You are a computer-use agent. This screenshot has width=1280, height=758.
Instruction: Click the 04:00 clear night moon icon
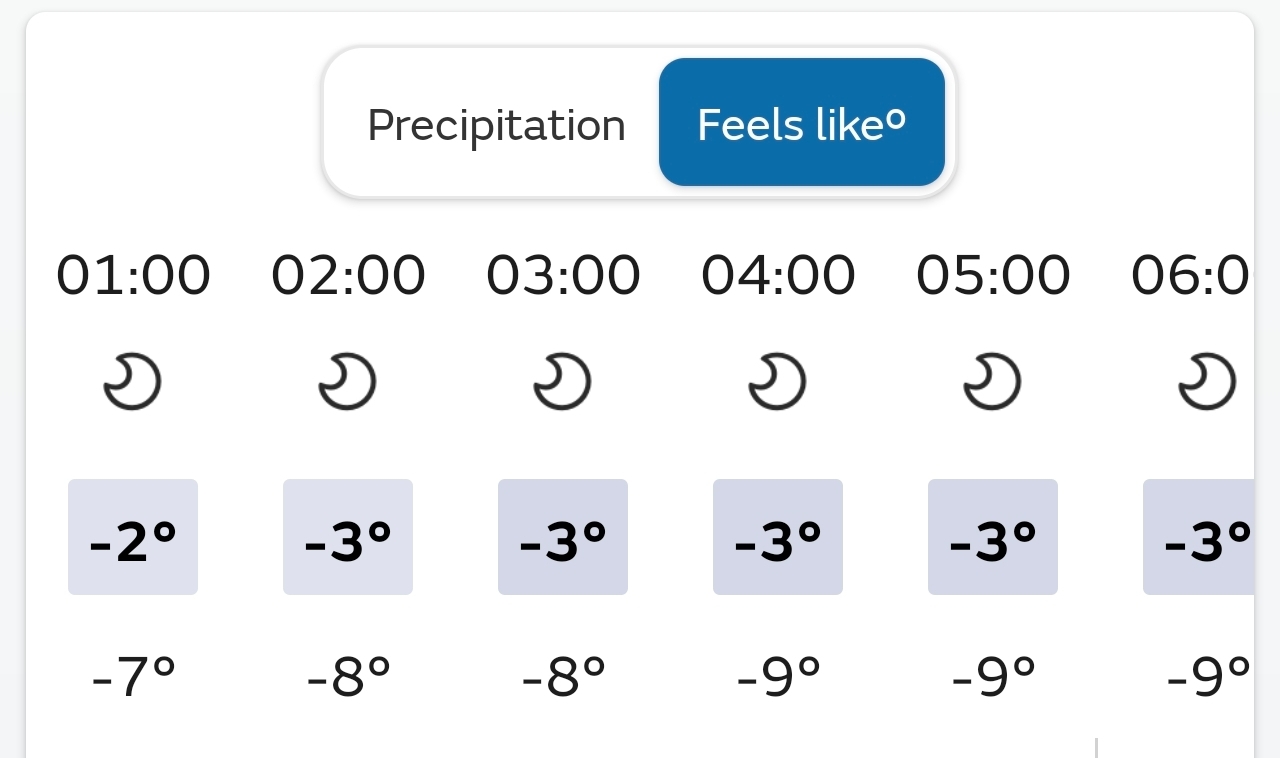pyautogui.click(x=778, y=382)
